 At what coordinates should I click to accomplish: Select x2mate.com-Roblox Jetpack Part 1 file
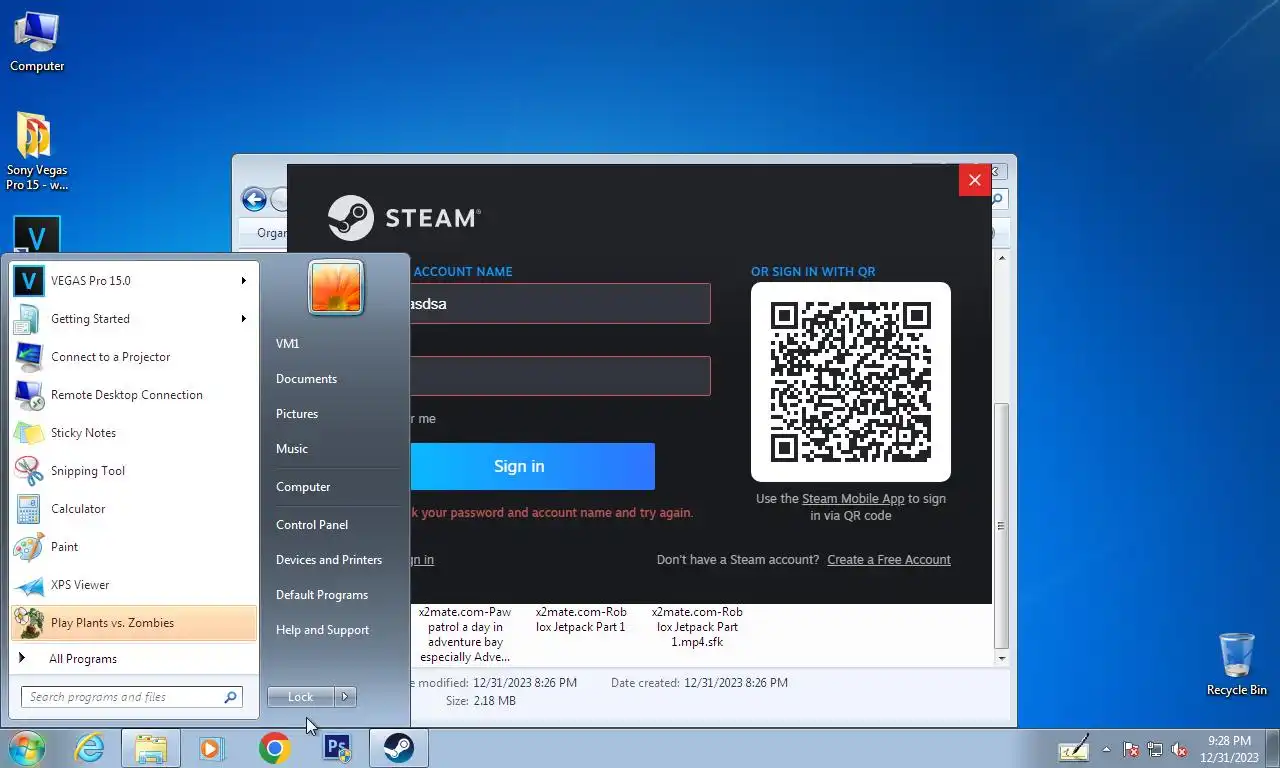pos(581,619)
